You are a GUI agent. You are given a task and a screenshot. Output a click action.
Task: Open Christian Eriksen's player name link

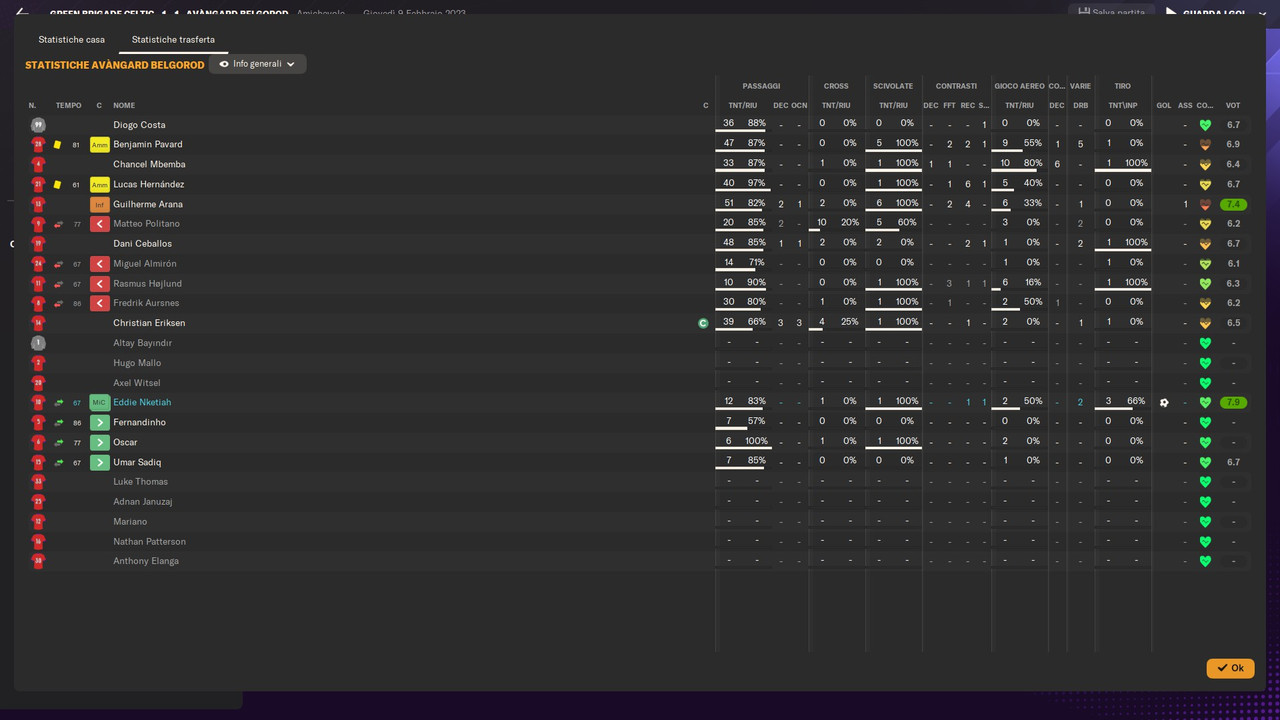149,323
